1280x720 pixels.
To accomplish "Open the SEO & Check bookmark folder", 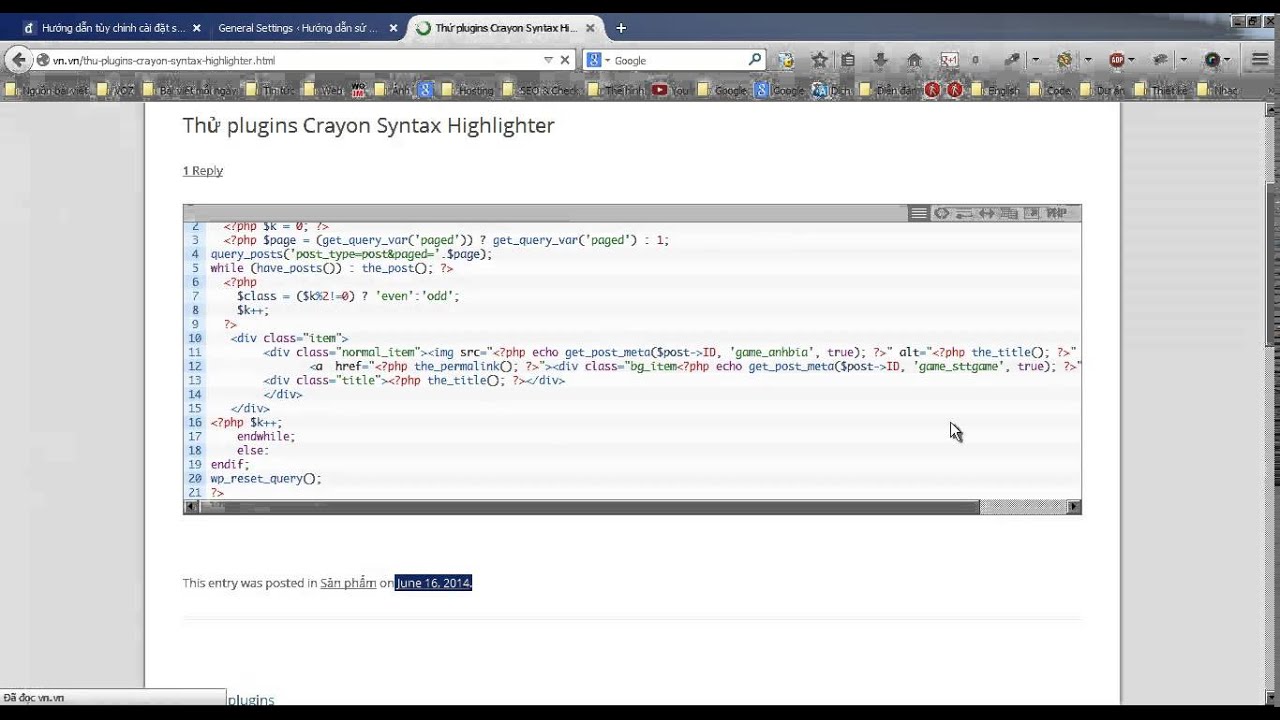I will click(x=540, y=90).
